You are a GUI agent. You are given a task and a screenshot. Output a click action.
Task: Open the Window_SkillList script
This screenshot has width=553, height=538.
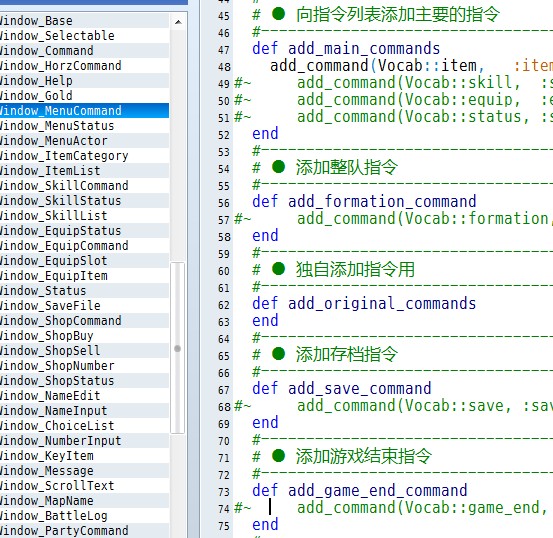pyautogui.click(x=84, y=216)
